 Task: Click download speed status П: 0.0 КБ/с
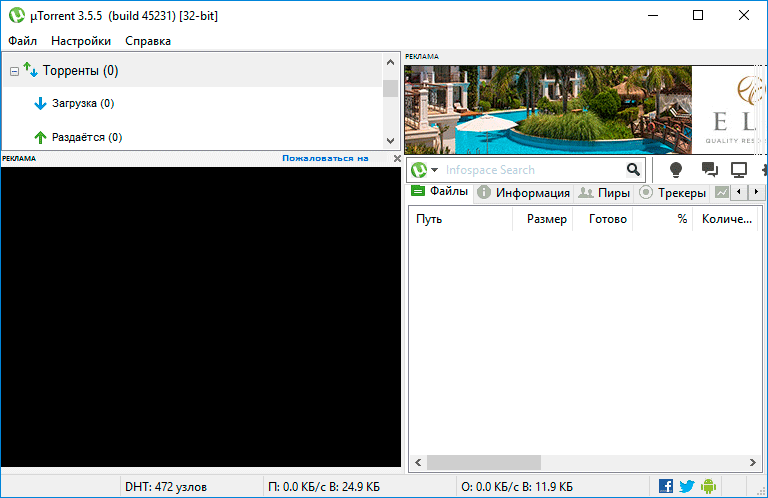point(324,487)
